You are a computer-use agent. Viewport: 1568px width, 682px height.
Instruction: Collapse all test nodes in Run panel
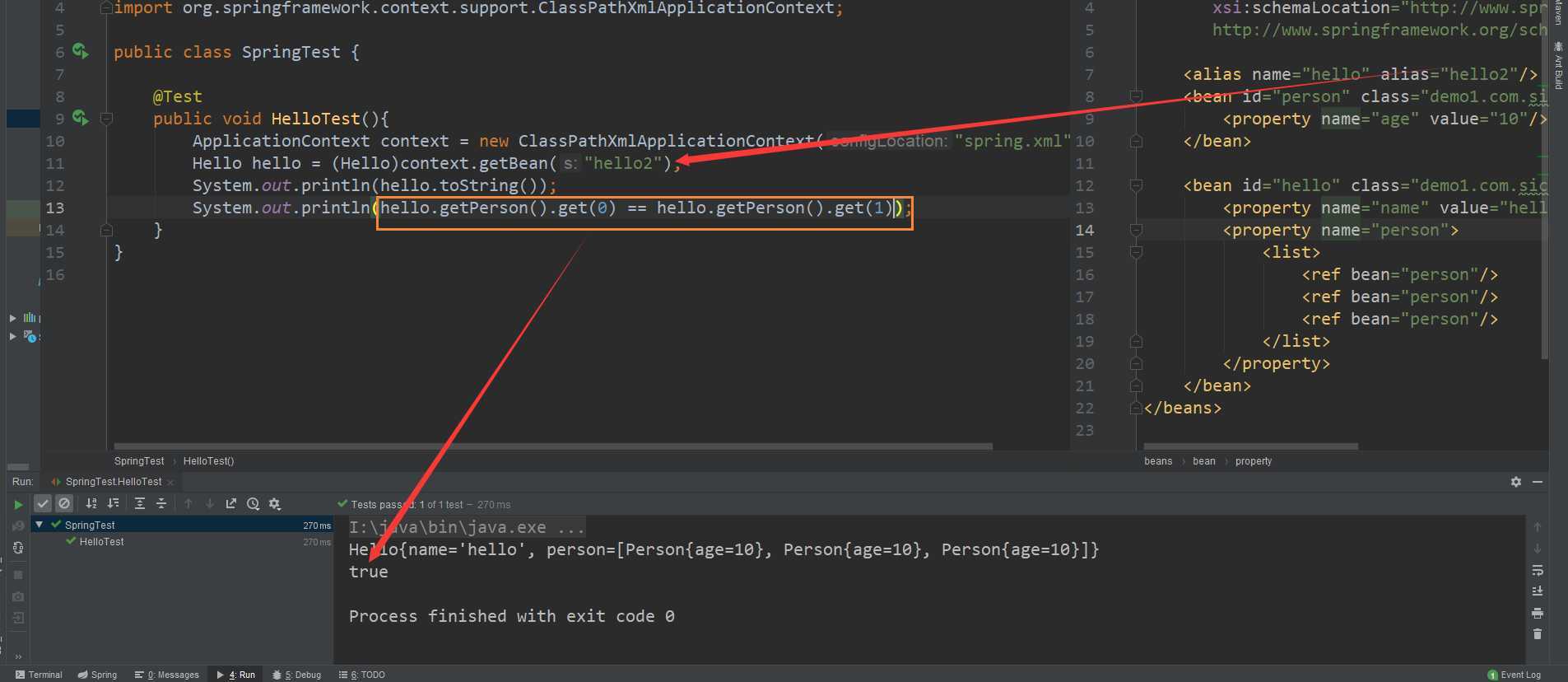[161, 503]
